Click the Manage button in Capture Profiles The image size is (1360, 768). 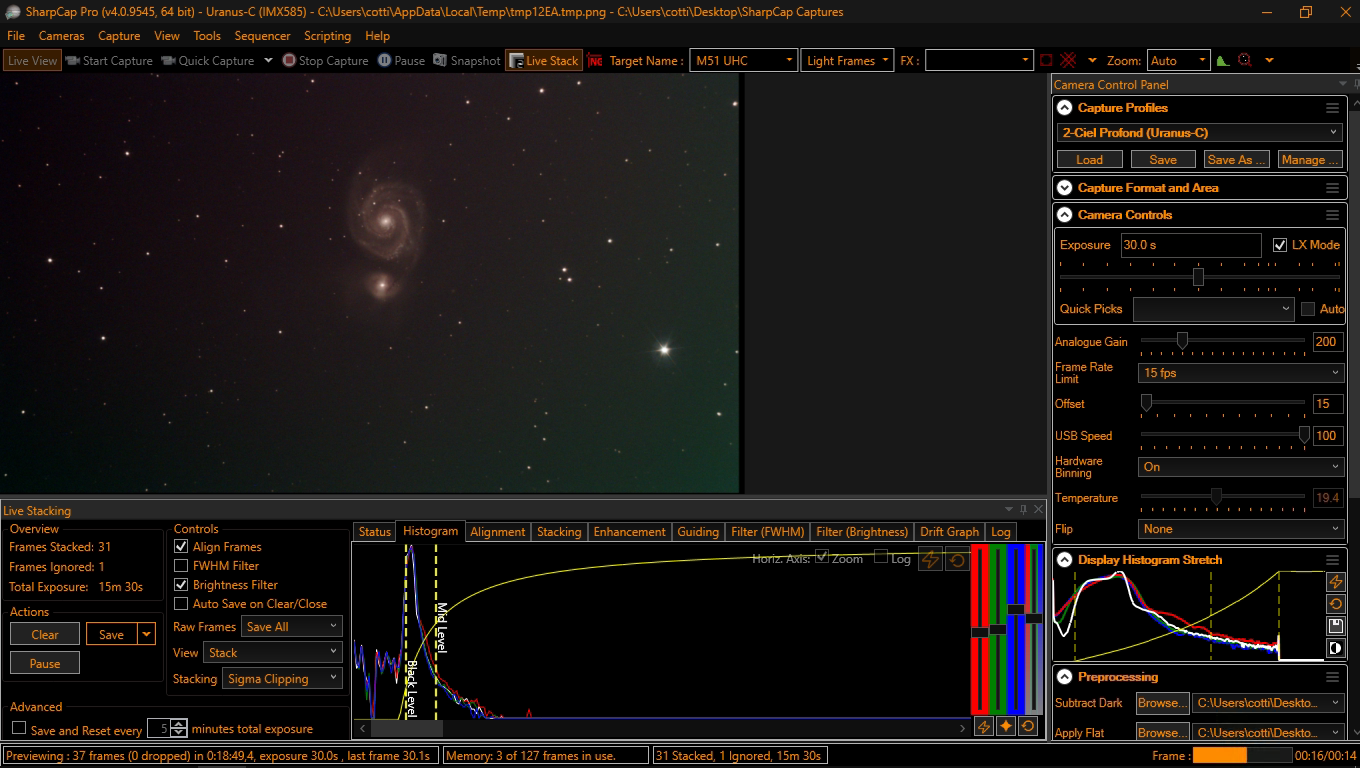point(1308,160)
